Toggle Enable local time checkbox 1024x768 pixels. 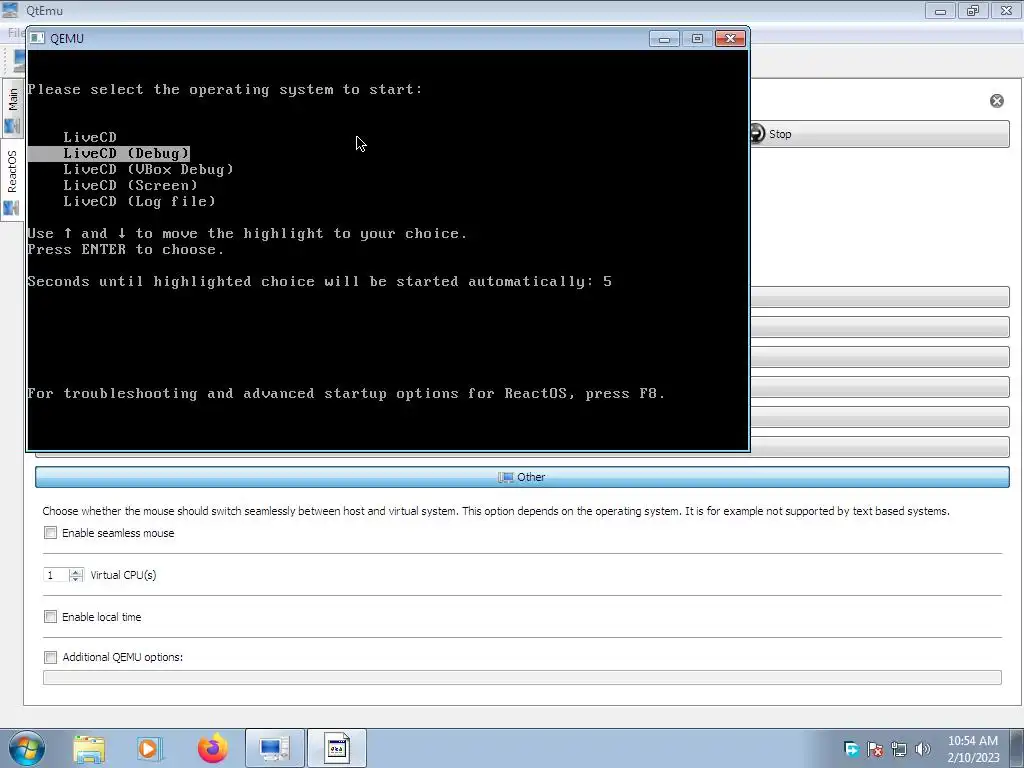tap(50, 616)
